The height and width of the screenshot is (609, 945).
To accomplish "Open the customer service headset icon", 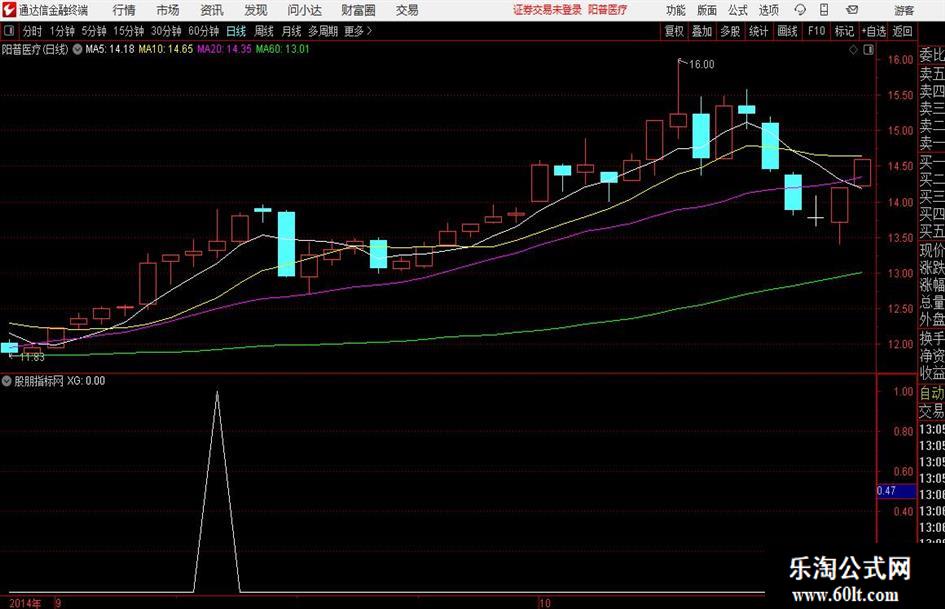I will 800,10.
